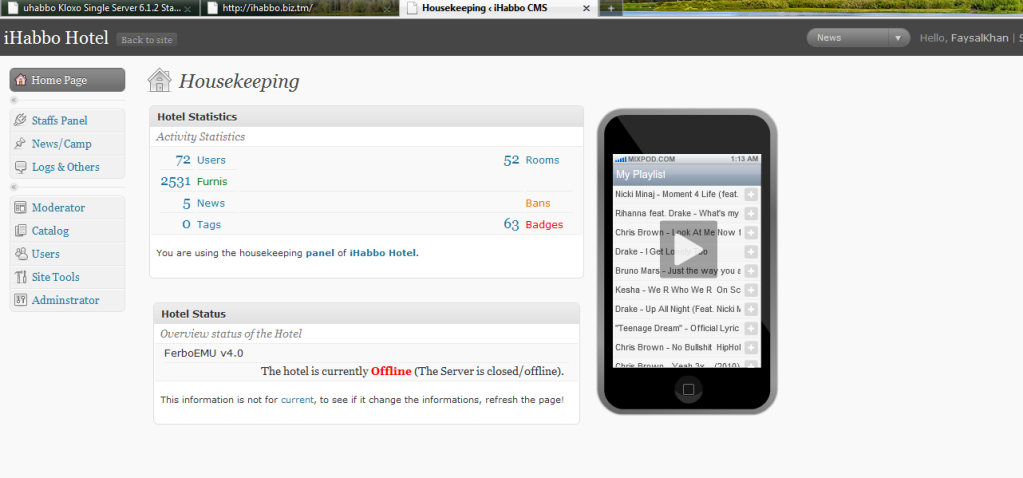The width and height of the screenshot is (1023, 478).
Task: Click the Adminstrator sidebar icon
Action: [x=20, y=300]
